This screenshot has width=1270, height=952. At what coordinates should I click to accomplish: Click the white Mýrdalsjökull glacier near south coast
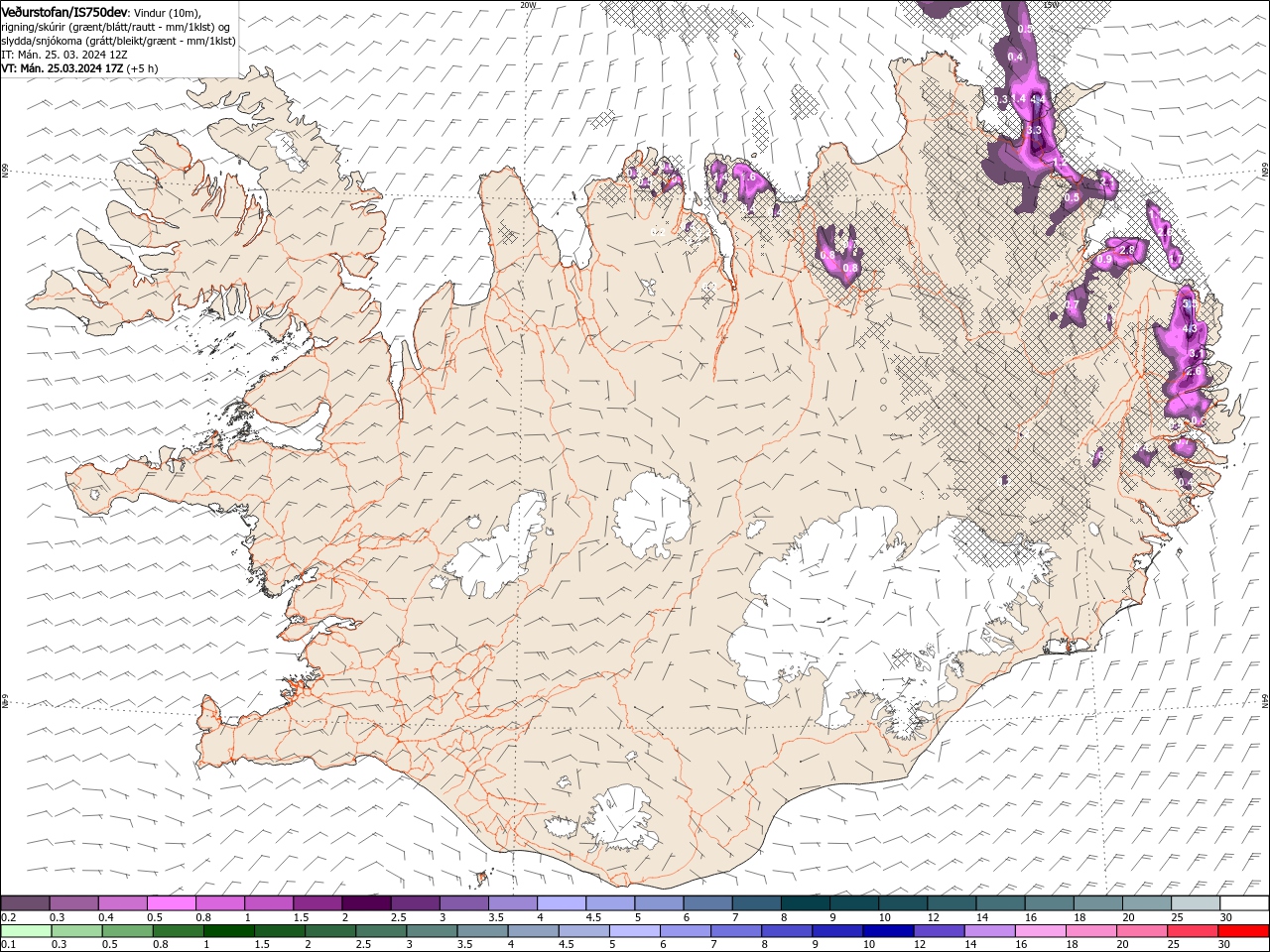(620, 819)
